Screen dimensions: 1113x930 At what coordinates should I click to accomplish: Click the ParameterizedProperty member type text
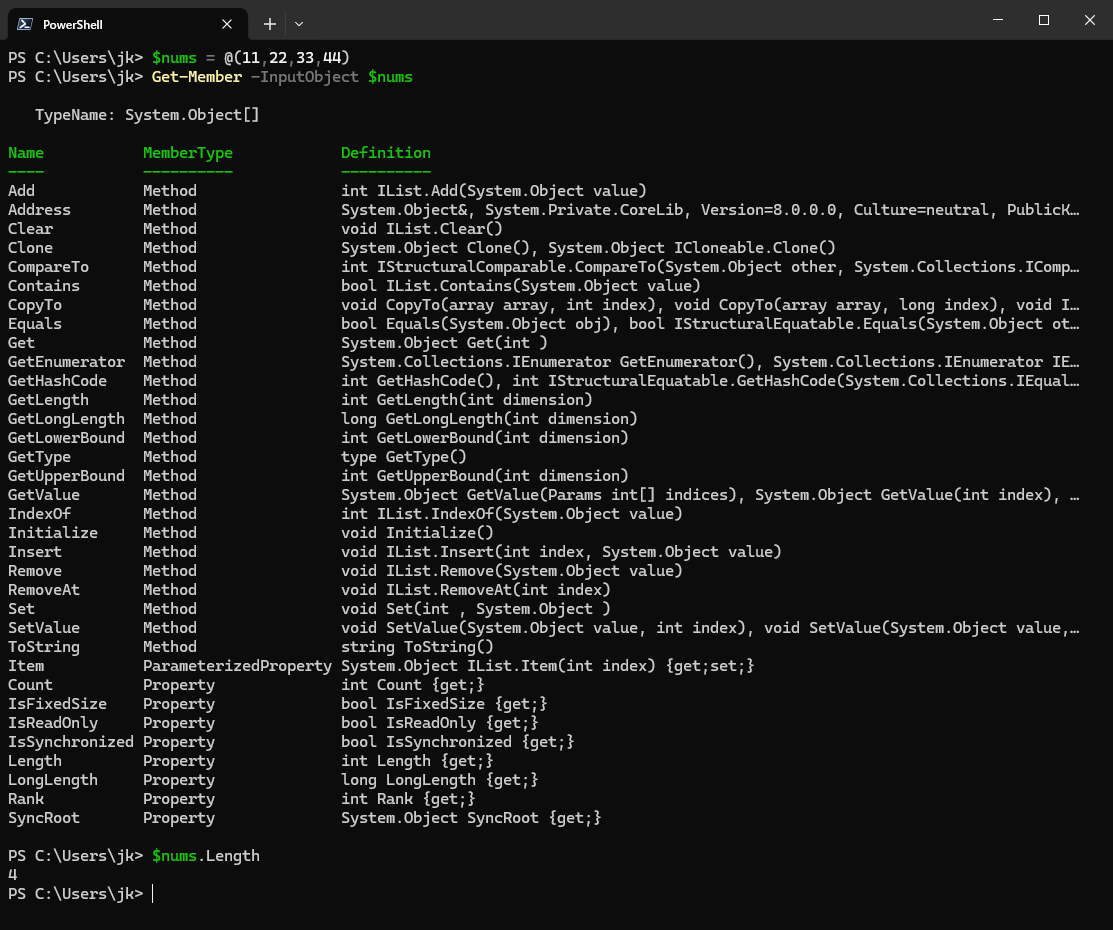(x=237, y=666)
